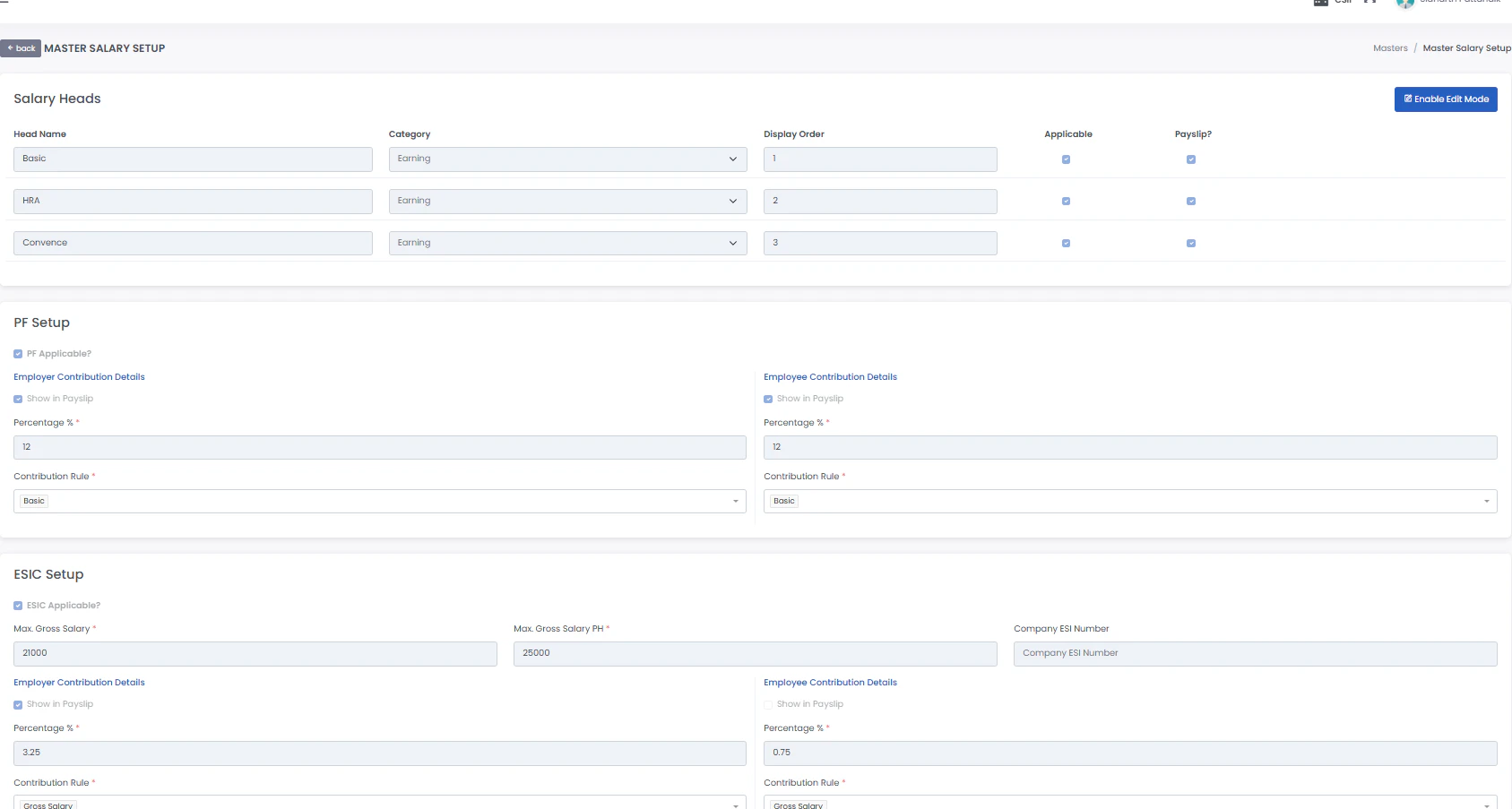Click the Enable Edit Mode button
Screen dimensions: 1512x809
pos(1446,99)
